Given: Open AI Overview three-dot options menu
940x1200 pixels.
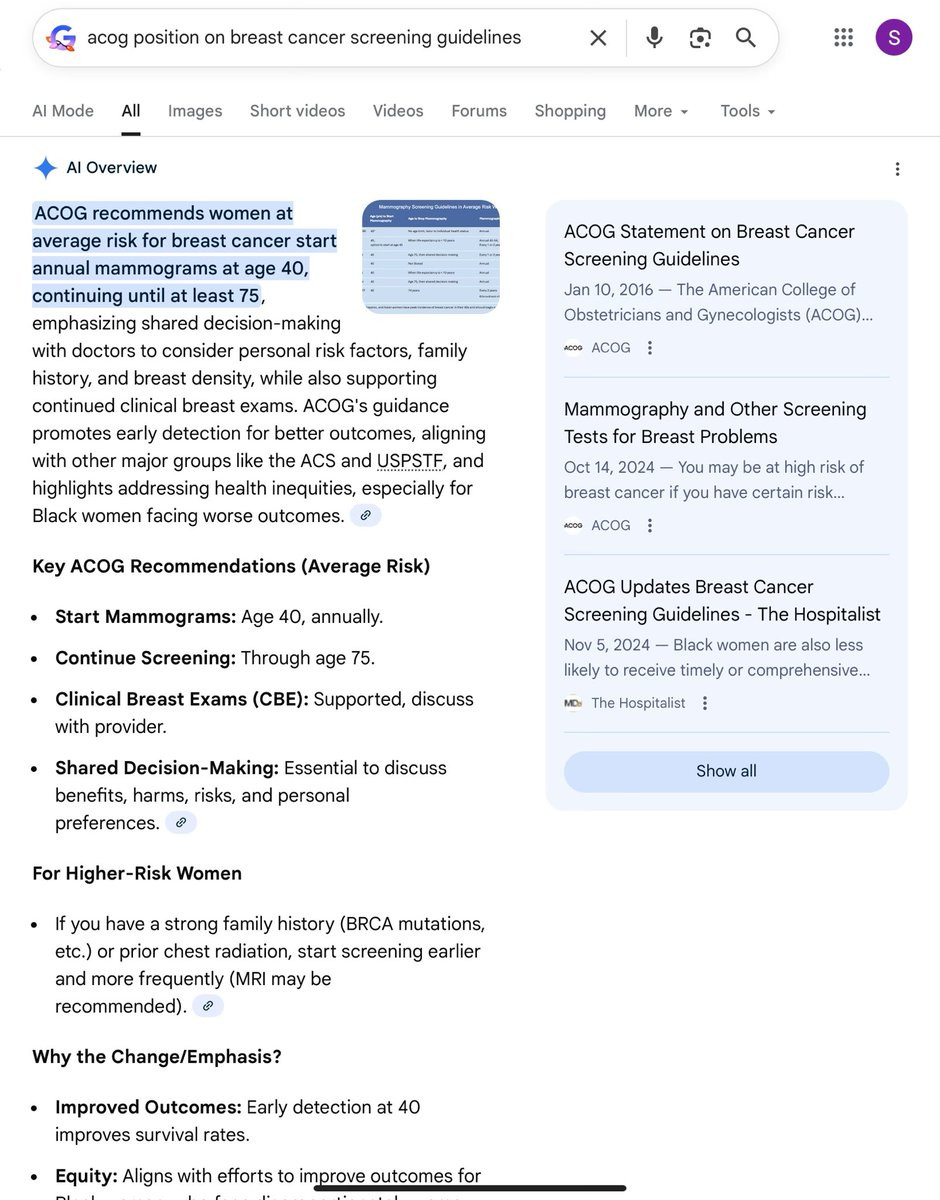Looking at the screenshot, I should (897, 169).
